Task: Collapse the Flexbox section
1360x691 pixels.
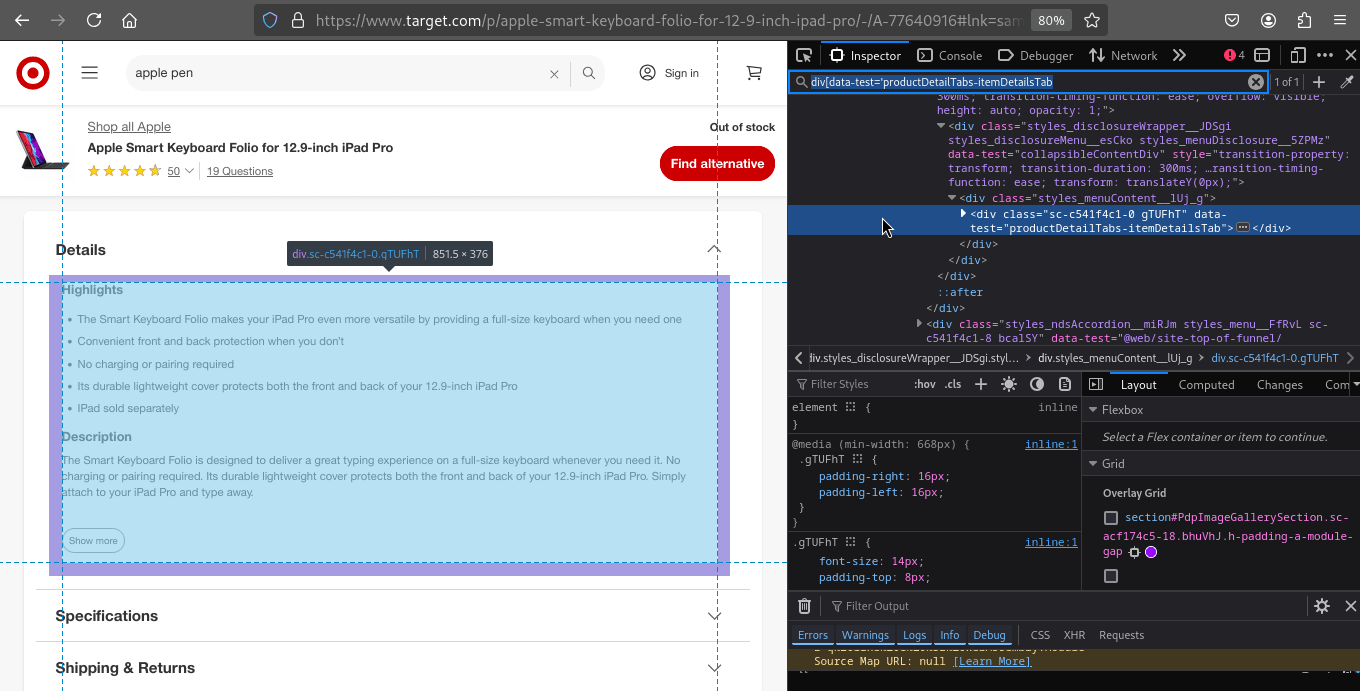Action: coord(1093,410)
